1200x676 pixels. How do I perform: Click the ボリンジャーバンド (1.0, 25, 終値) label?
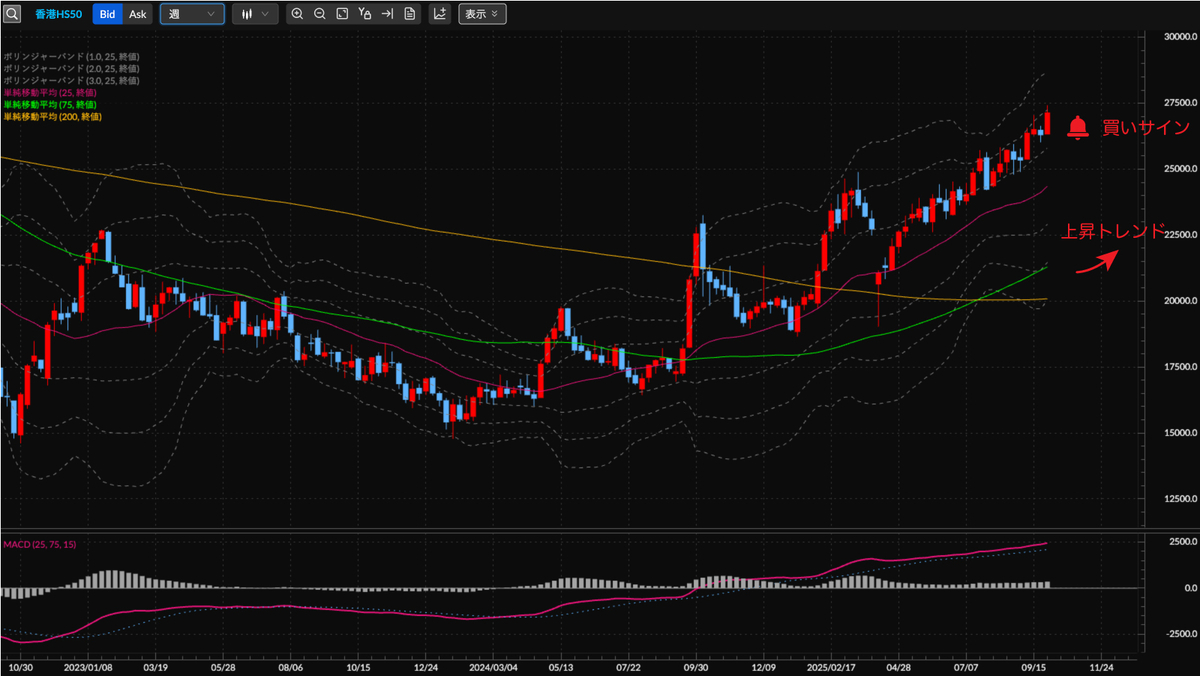point(71,56)
